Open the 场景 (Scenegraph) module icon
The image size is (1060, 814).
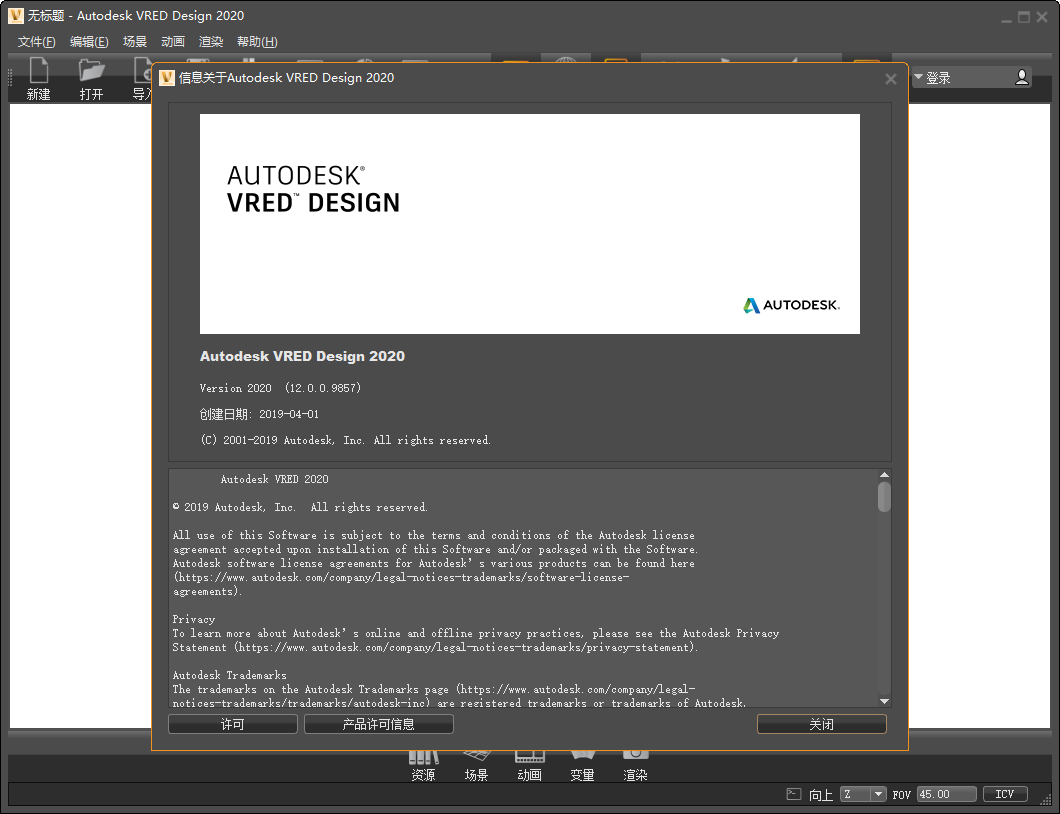(476, 762)
